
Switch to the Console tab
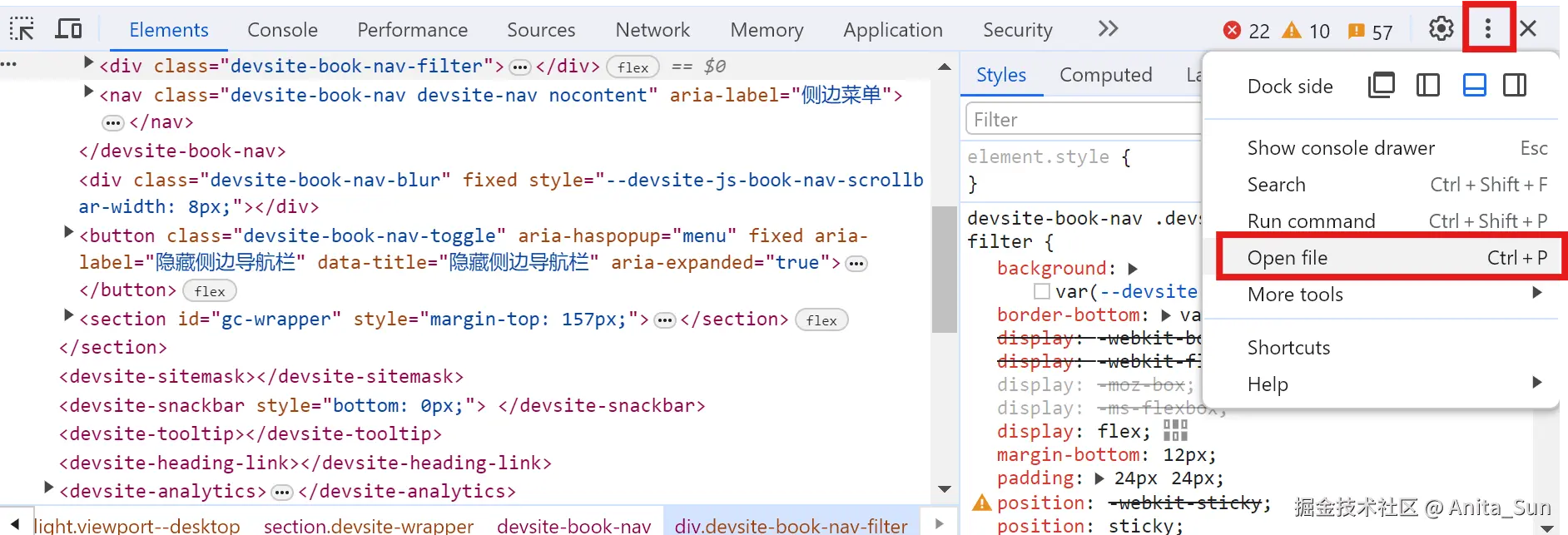tap(282, 30)
